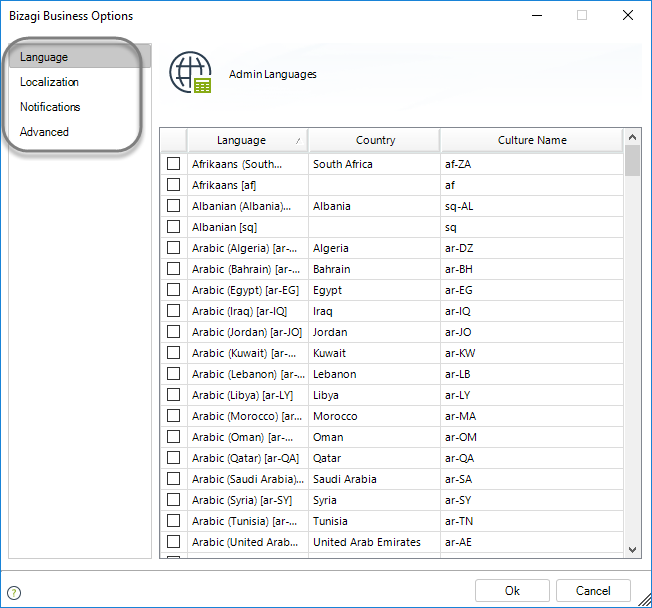Toggle the Arabic (Lebanon) checkbox
The height and width of the screenshot is (608, 652).
(173, 373)
